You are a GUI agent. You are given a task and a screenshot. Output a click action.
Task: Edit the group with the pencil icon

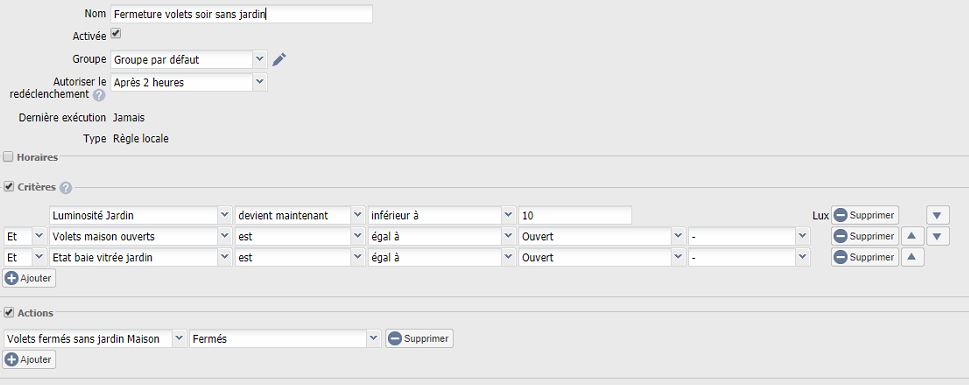click(279, 59)
